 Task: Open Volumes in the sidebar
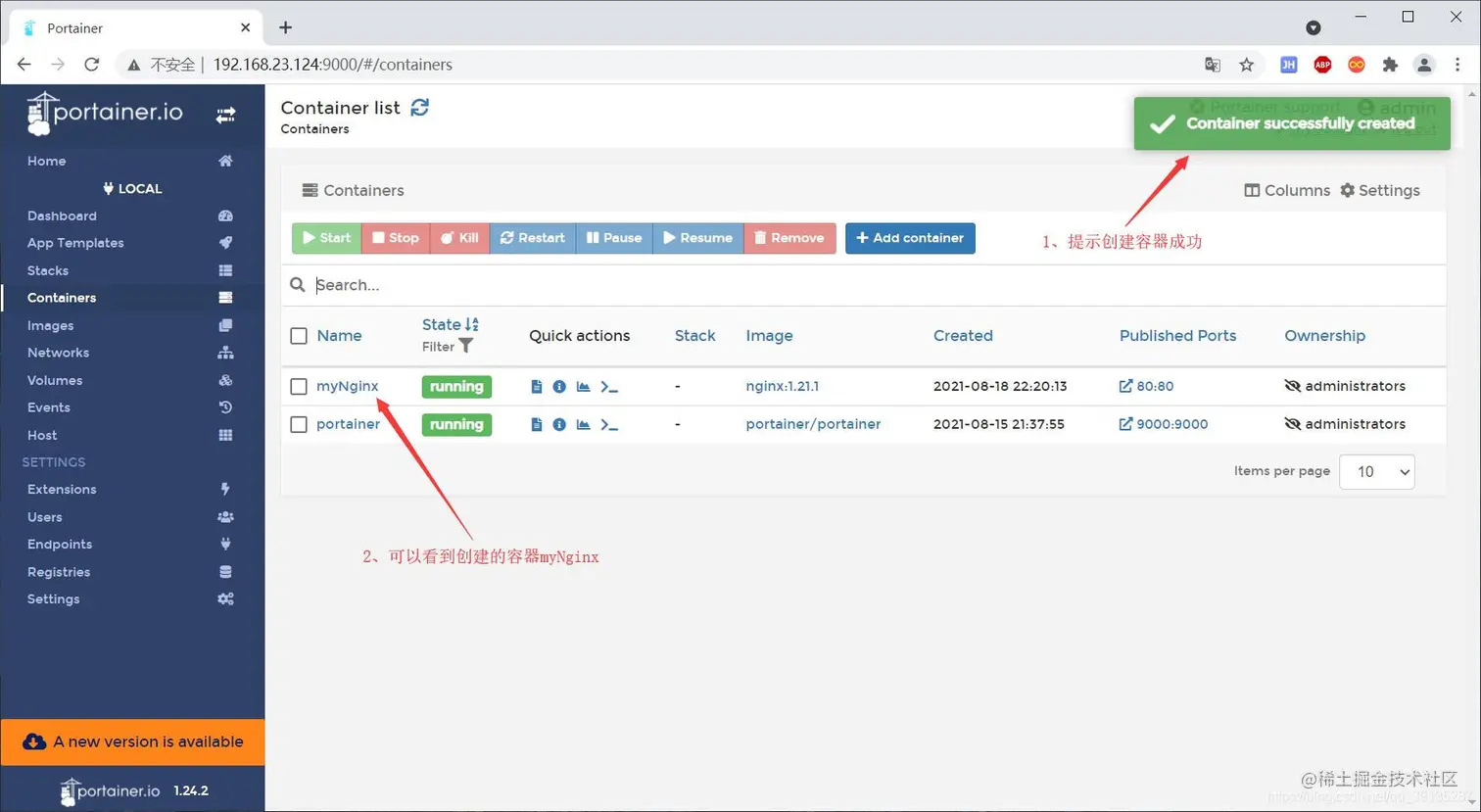[x=132, y=380]
